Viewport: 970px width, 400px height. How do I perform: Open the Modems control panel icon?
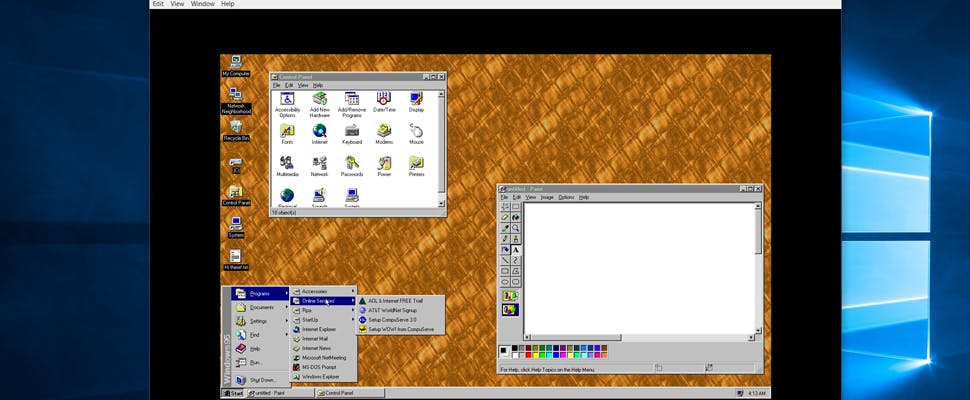[x=384, y=134]
